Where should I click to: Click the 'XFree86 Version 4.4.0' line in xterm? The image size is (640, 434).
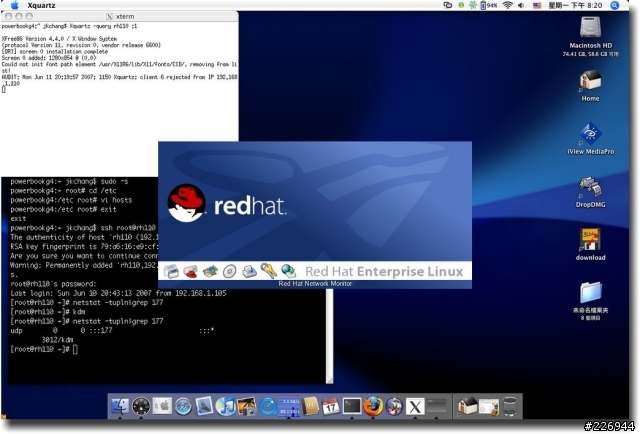point(60,39)
